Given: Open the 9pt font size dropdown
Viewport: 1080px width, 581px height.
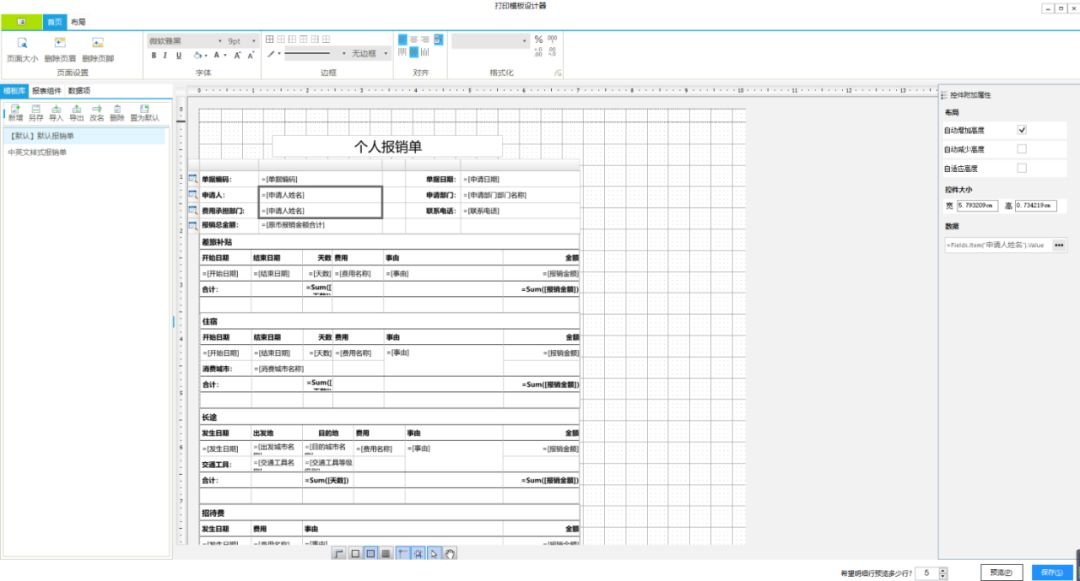Looking at the screenshot, I should pyautogui.click(x=240, y=41).
